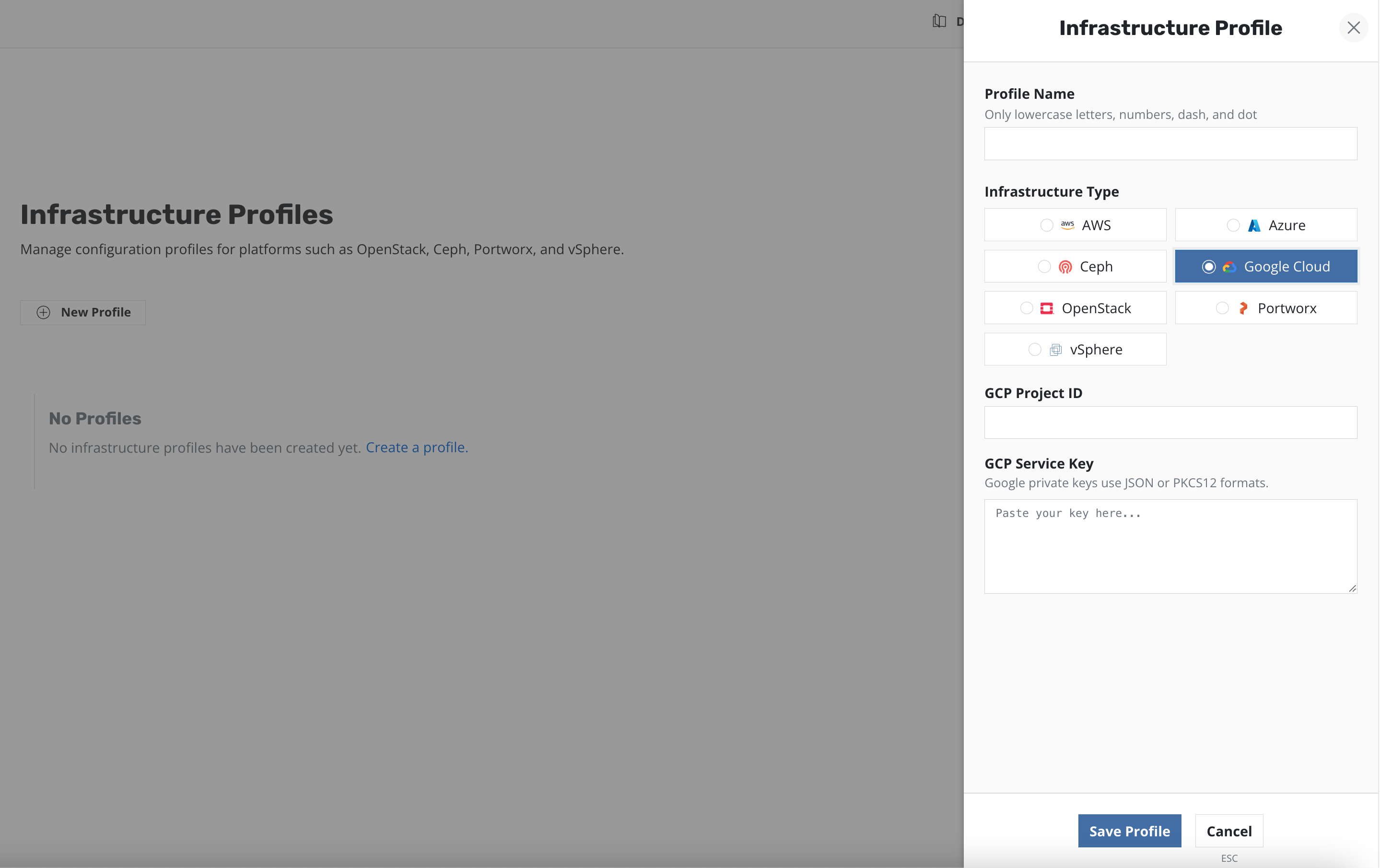1380x868 pixels.
Task: Follow the Create a profile link
Action: [417, 447]
